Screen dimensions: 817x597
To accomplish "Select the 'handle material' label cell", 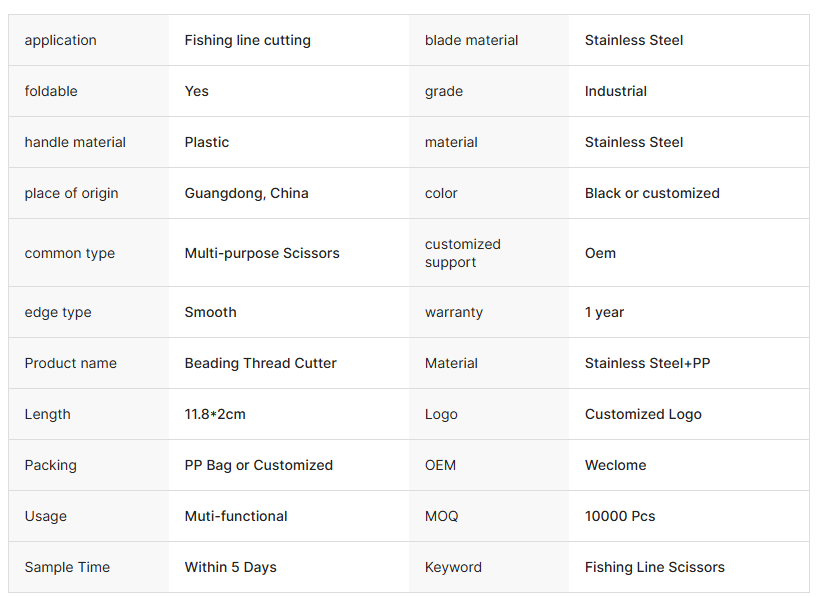I will [x=75, y=142].
